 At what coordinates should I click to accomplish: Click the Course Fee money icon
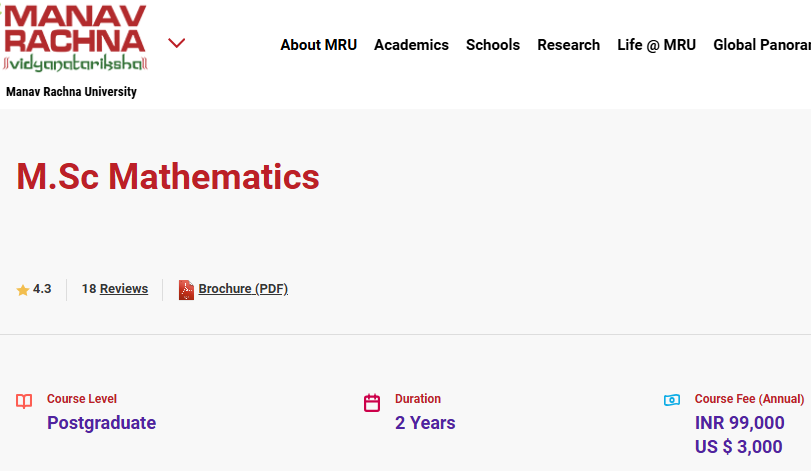coord(672,400)
